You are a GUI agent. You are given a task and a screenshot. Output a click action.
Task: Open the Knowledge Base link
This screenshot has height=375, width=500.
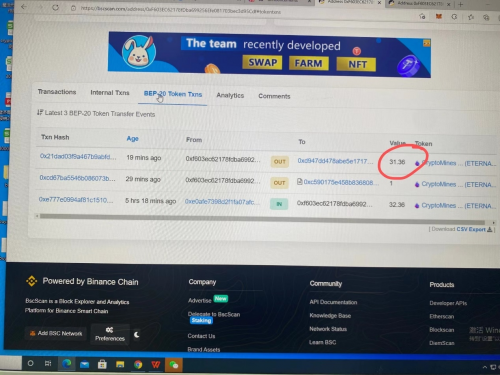(330, 315)
